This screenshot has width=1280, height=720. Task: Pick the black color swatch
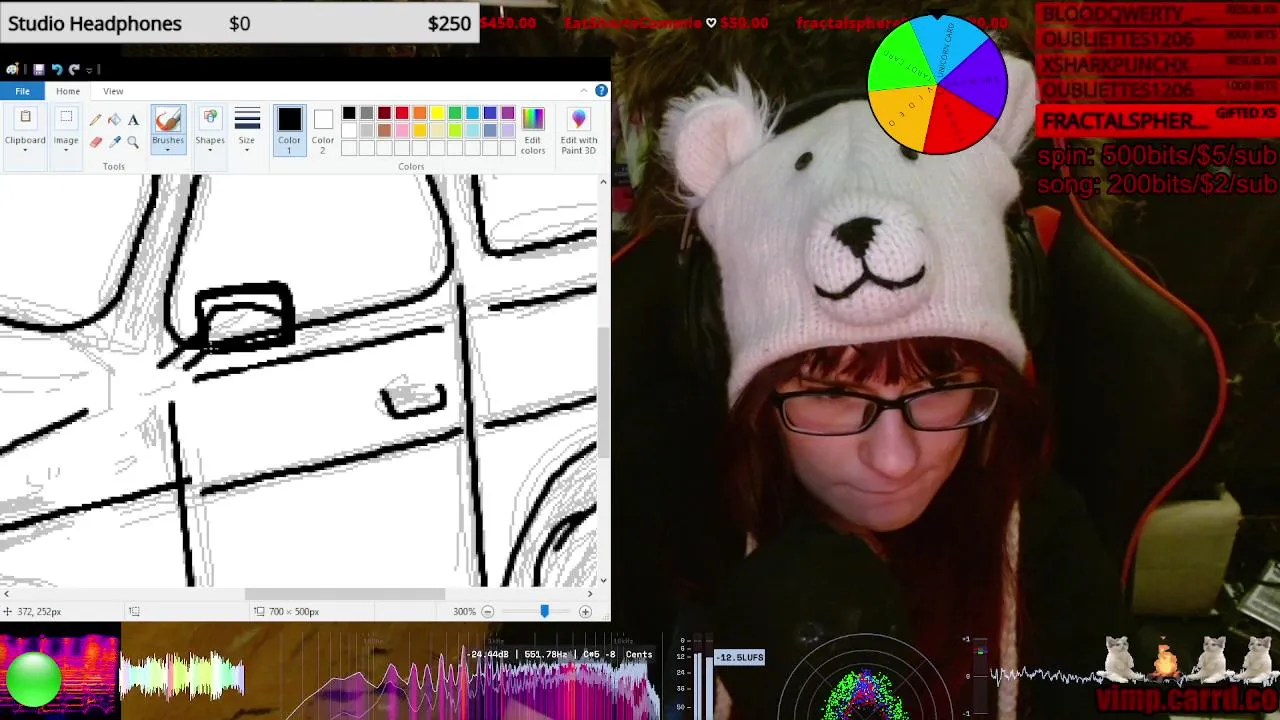point(349,113)
